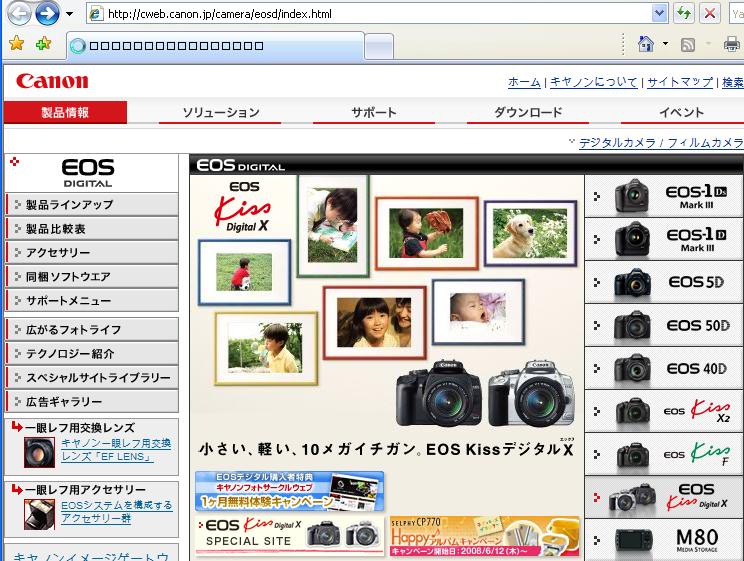The height and width of the screenshot is (561, 744).
Task: Click the Add to Favorites icon
Action: (44, 44)
